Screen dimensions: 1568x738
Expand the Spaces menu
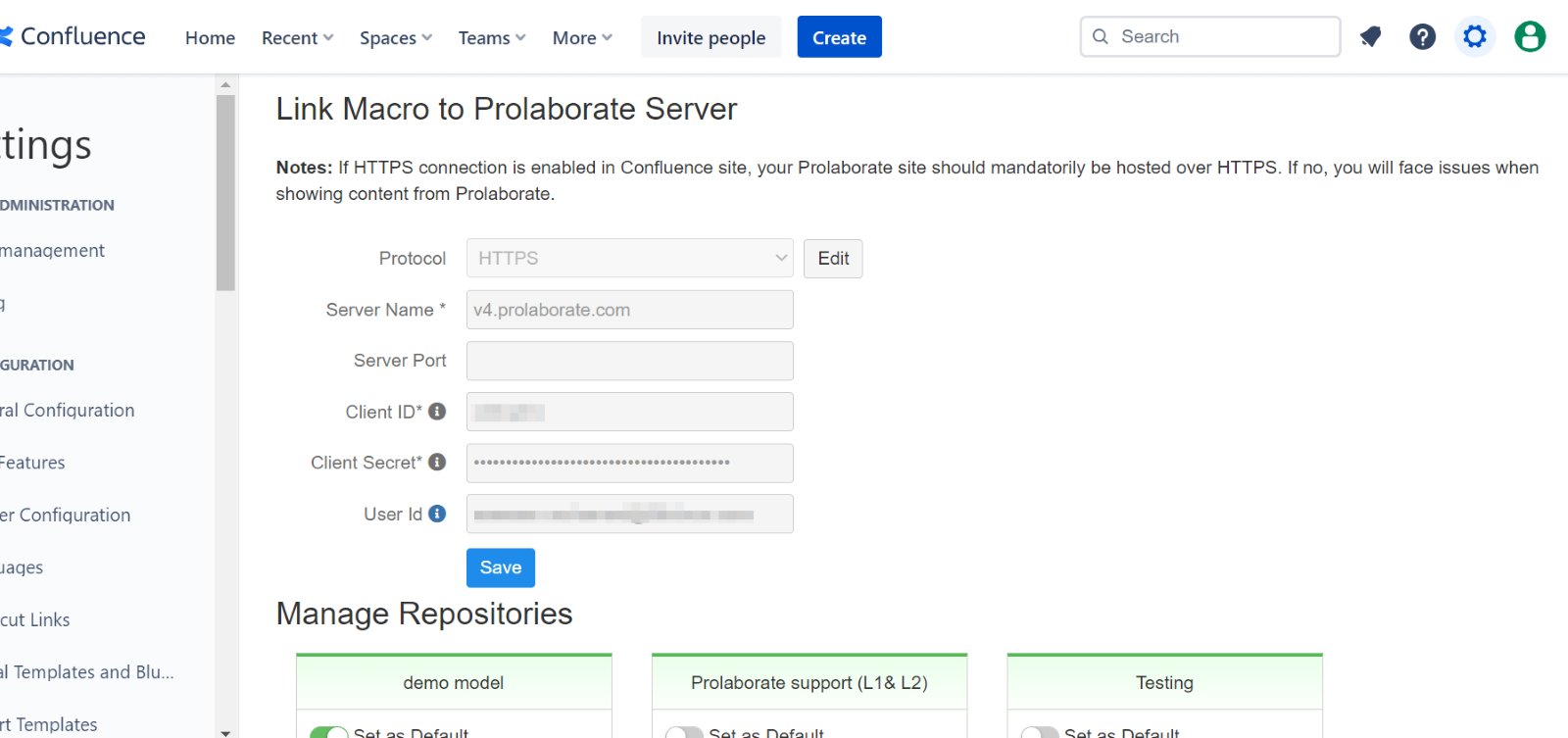pos(395,37)
